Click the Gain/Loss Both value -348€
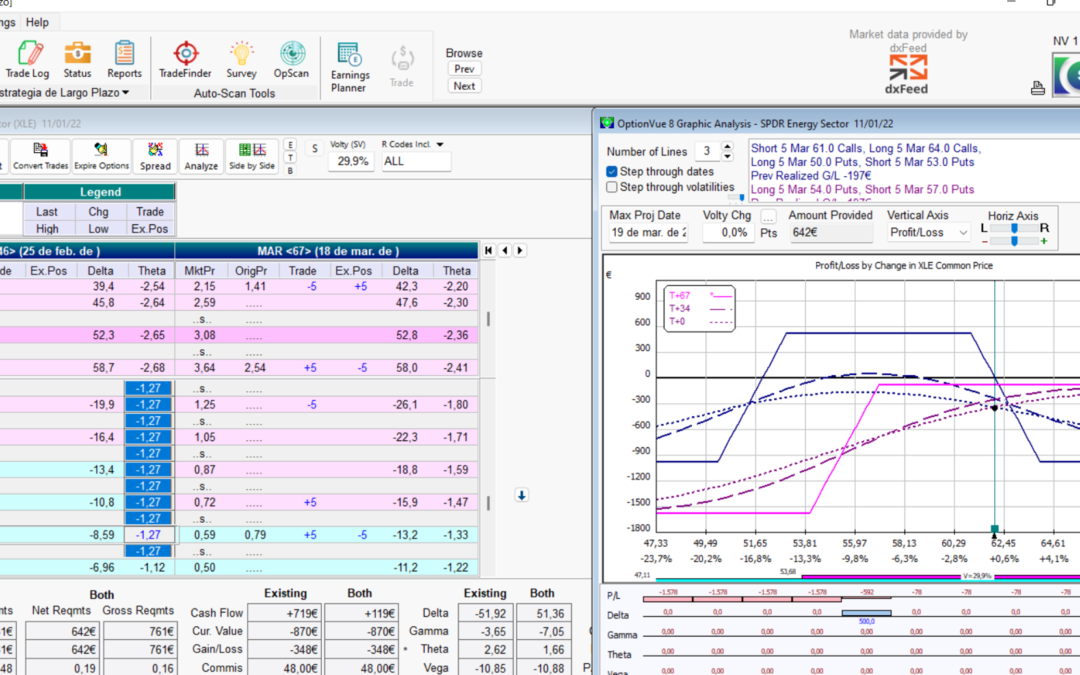This screenshot has width=1080, height=675. 360,650
